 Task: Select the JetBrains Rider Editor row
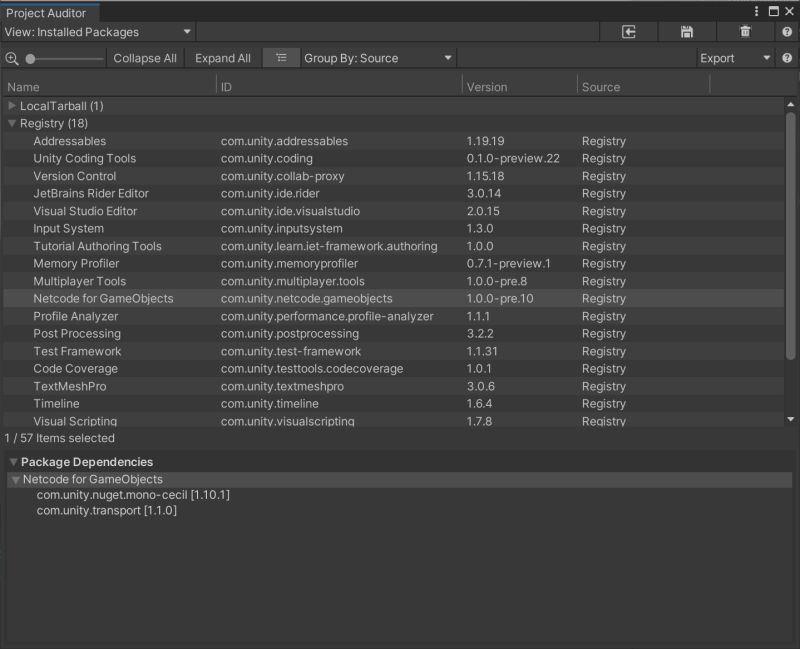tap(393, 193)
